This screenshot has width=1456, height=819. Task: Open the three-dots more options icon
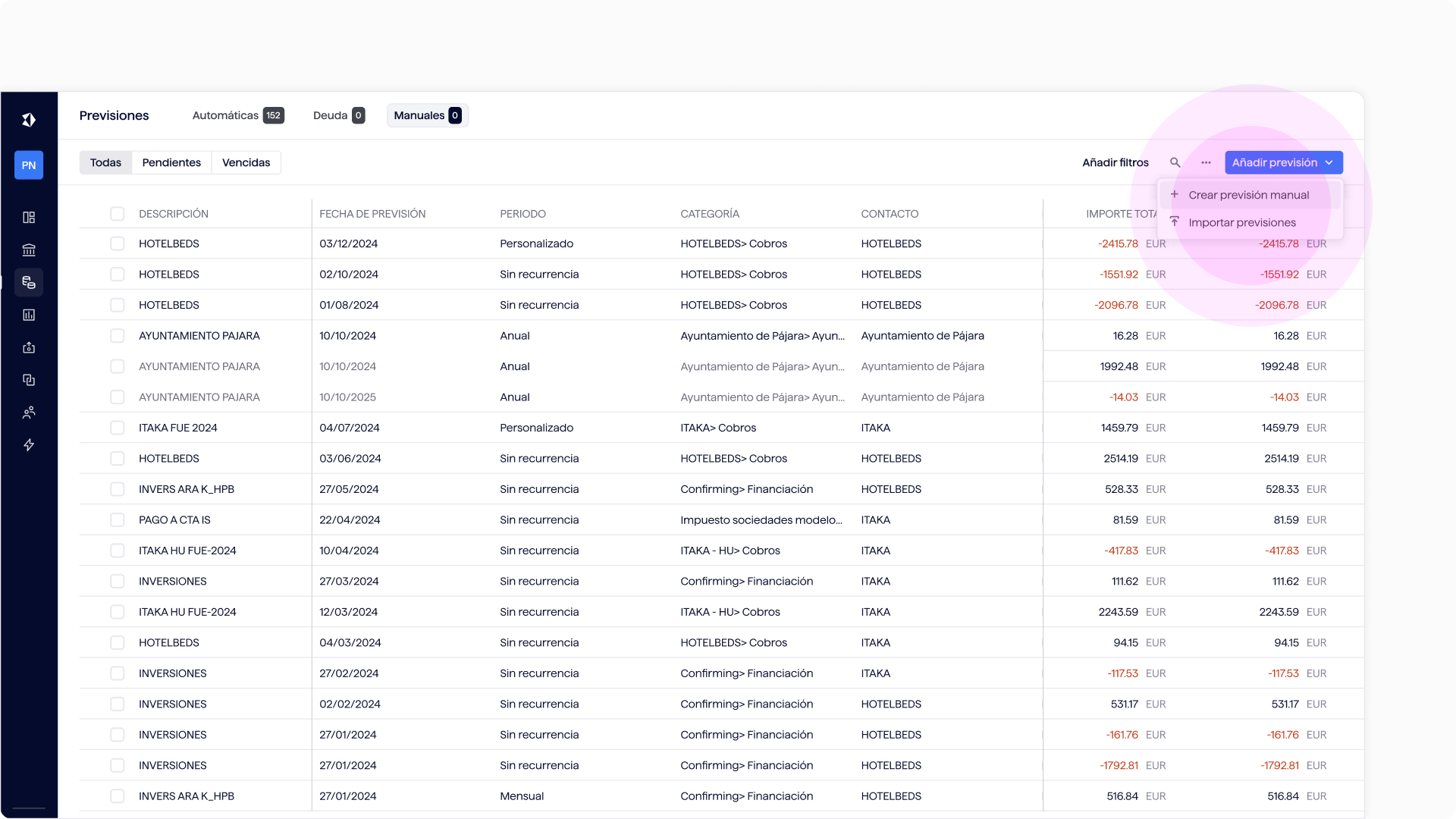[1206, 162]
